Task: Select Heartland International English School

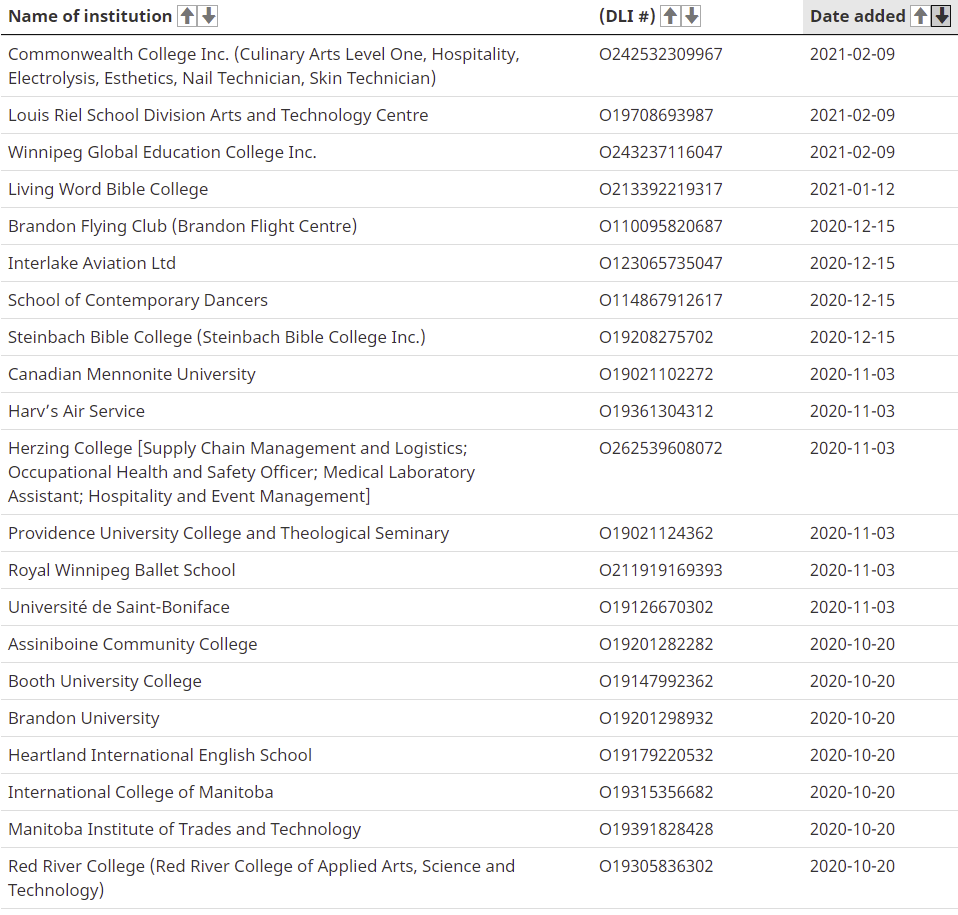Action: 159,756
